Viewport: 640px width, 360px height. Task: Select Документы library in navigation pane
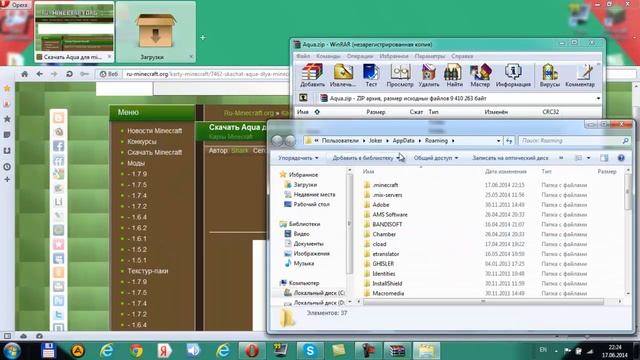(309, 244)
